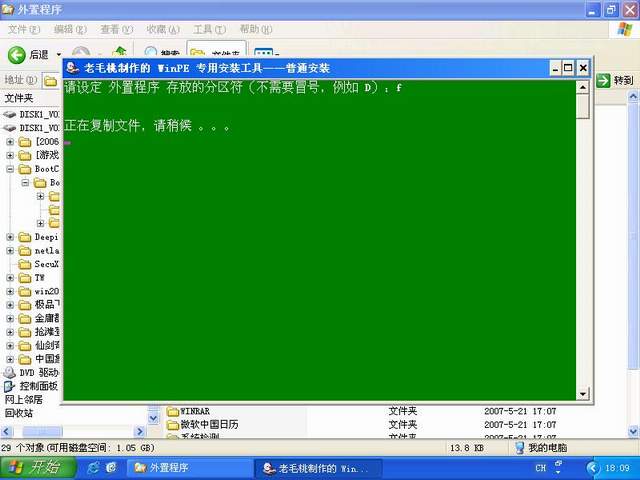Click the 文件夹 folder pane header

[x=19, y=98]
